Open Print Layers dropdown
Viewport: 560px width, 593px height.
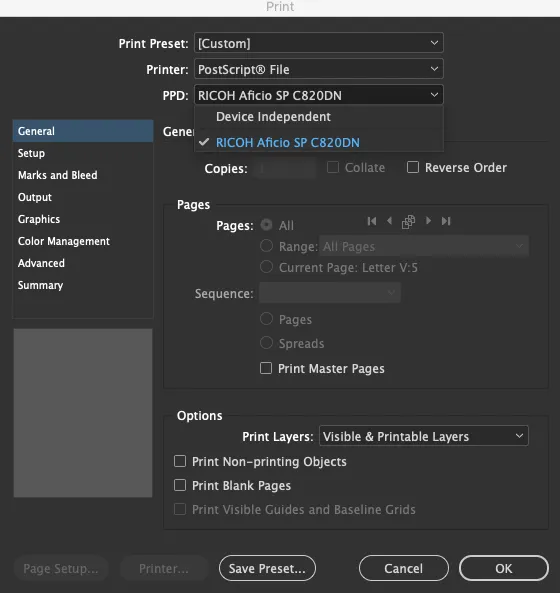(424, 436)
